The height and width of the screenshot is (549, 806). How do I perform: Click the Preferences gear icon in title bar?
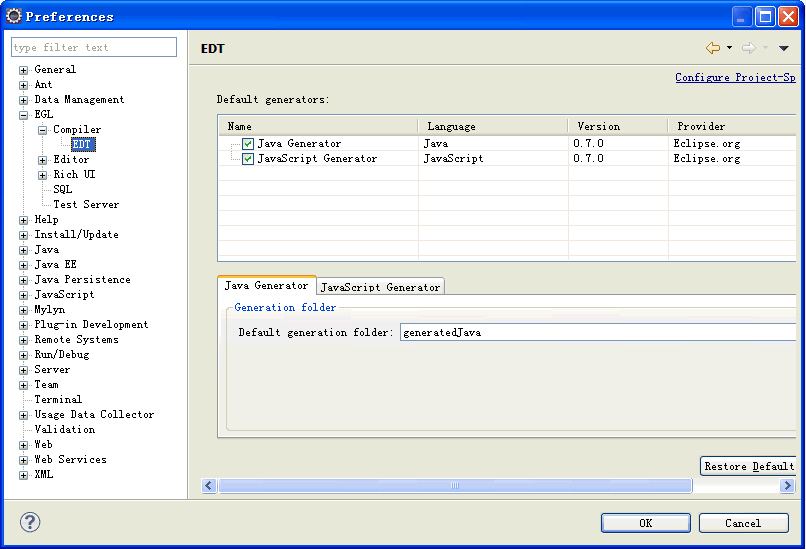pyautogui.click(x=13, y=16)
